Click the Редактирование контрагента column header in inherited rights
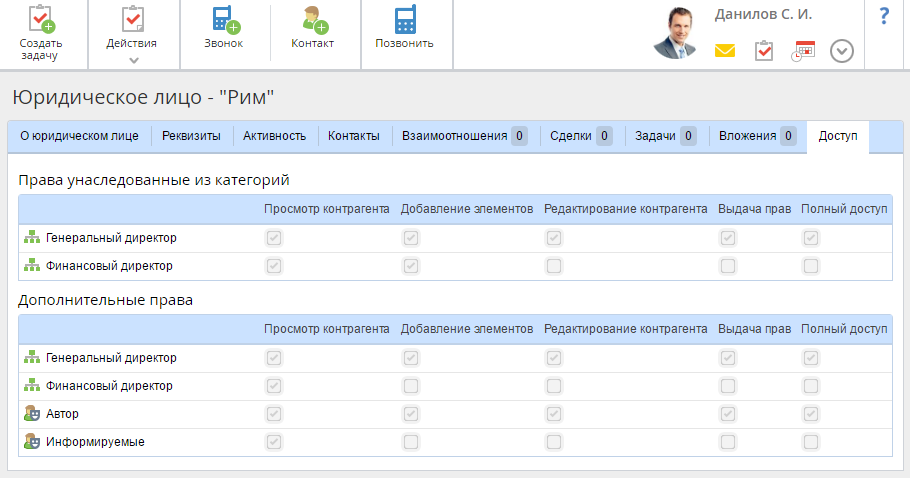Screen dimensions: 910x478 [x=625, y=210]
